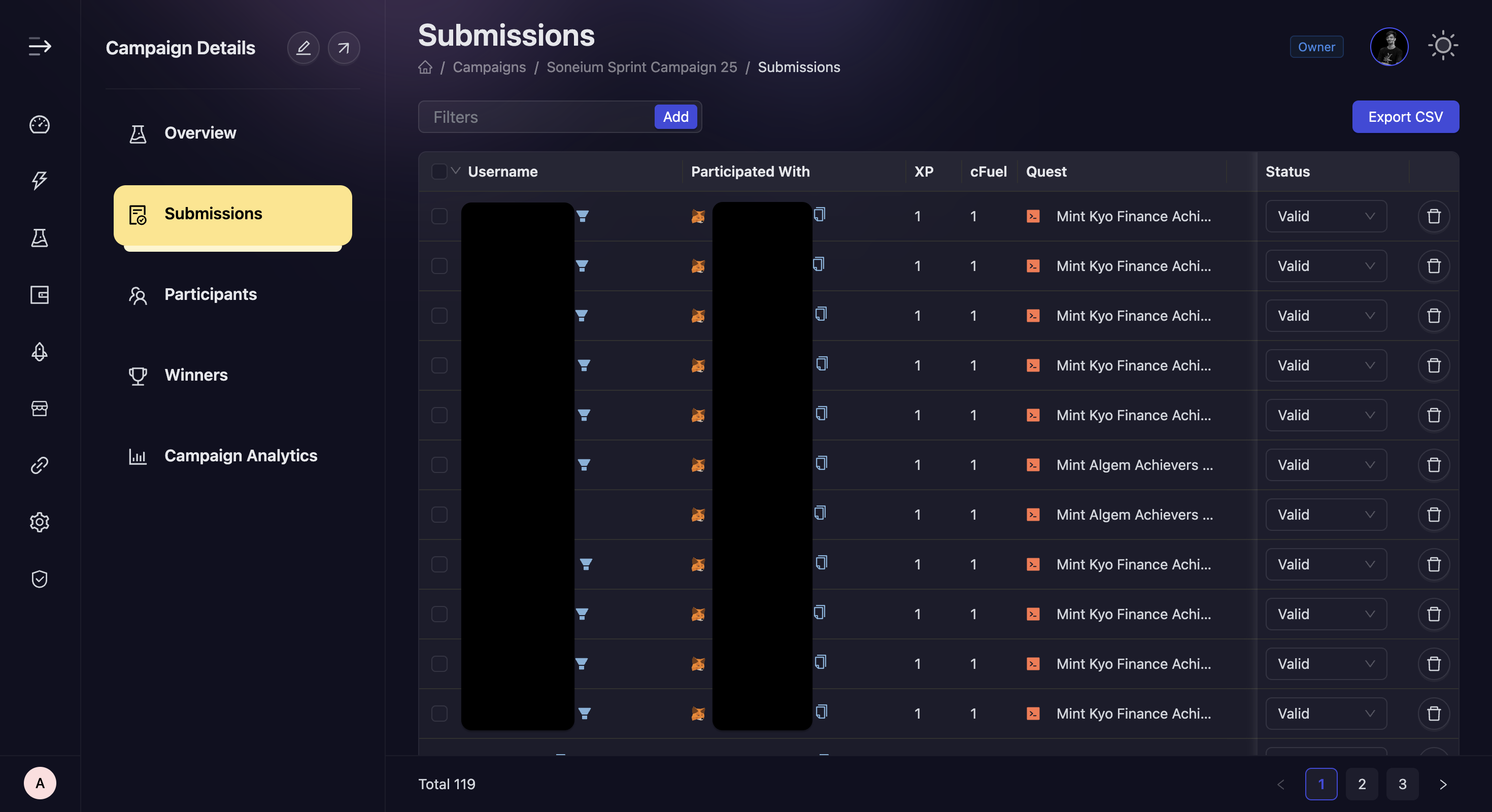This screenshot has height=812, width=1492.
Task: Expand the status dropdown for the Mint Algem row
Action: (1325, 464)
